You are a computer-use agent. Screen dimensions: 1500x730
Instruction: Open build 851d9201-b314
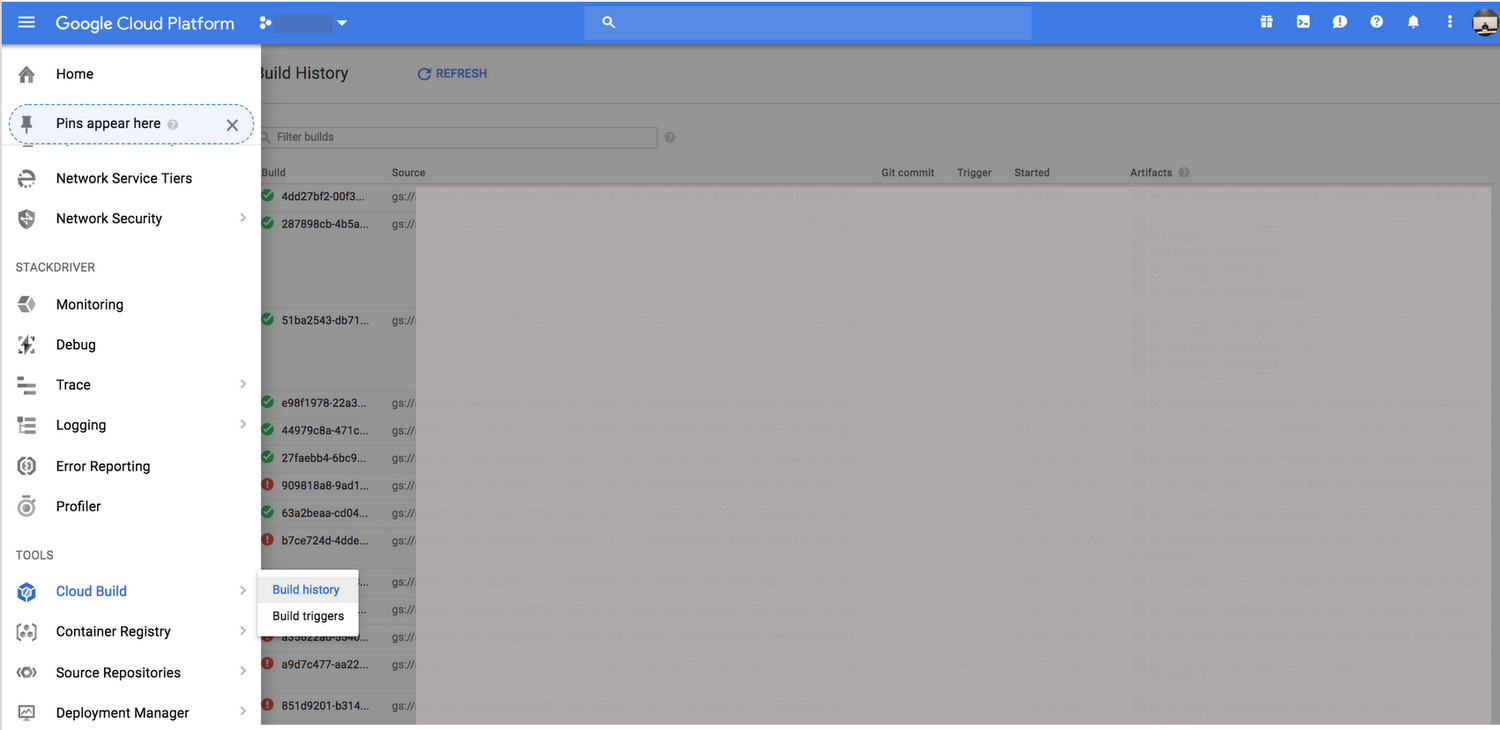[x=325, y=705]
